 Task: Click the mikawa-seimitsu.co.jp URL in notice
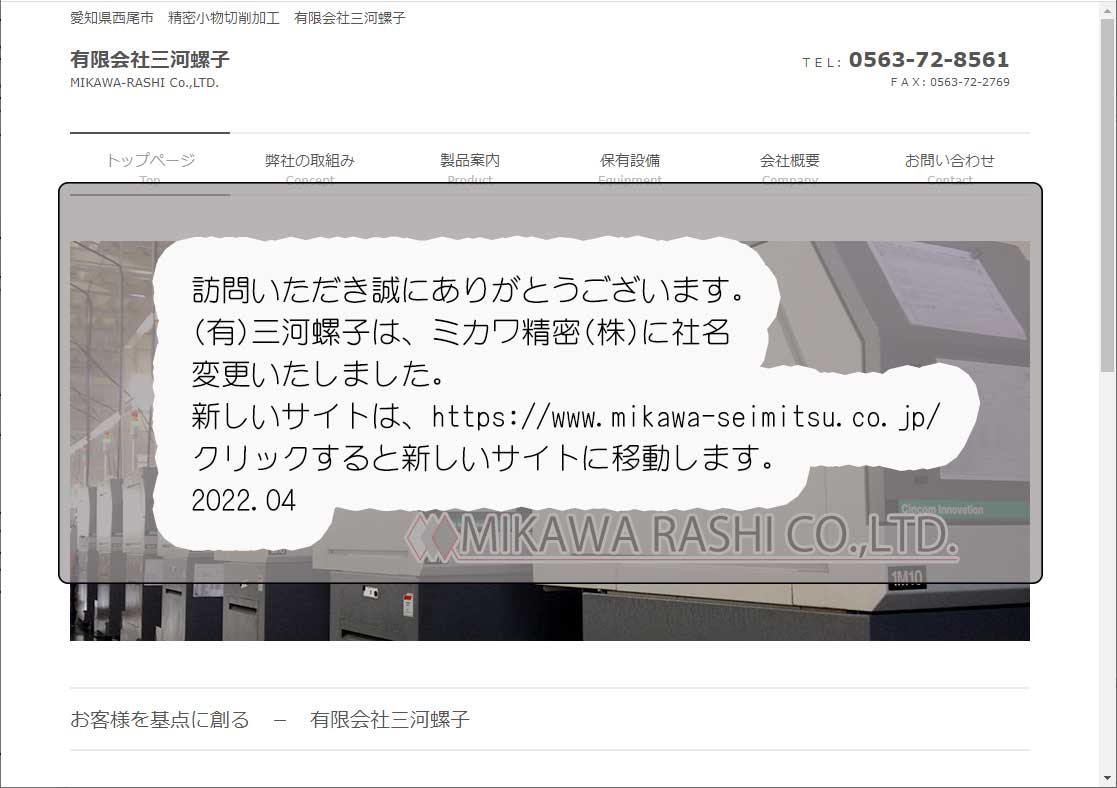tap(686, 417)
